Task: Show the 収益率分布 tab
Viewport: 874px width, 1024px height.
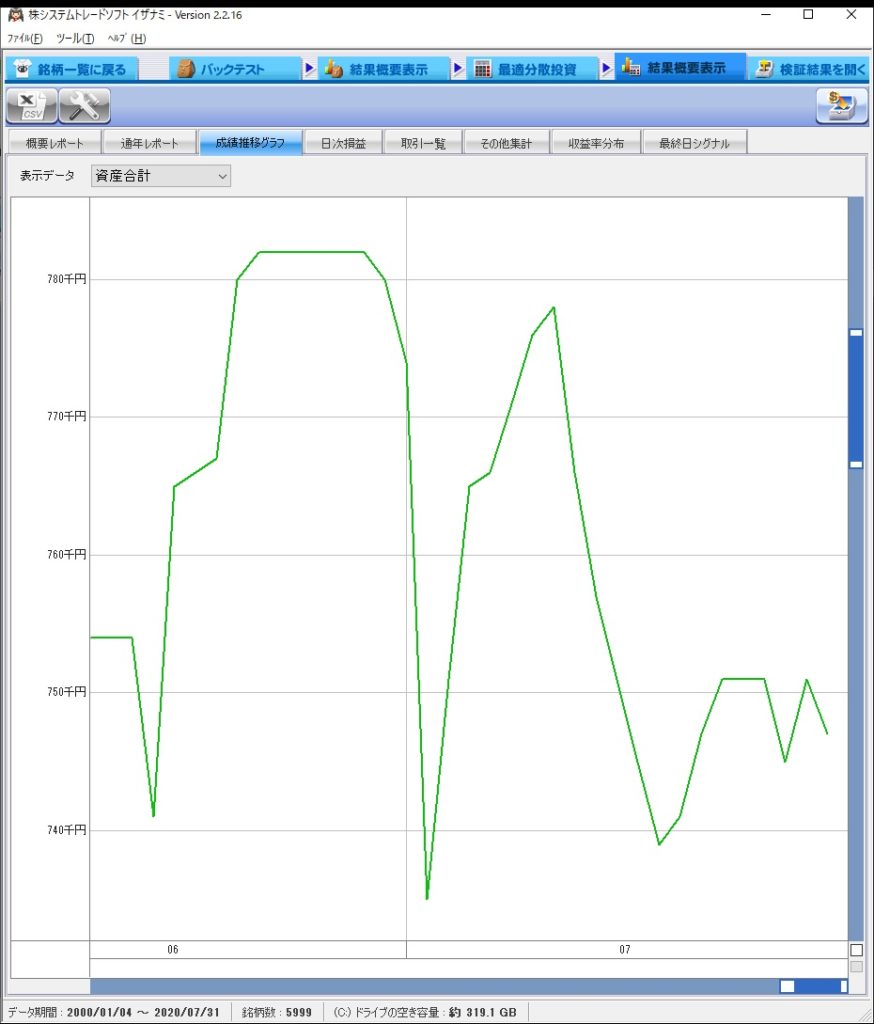Action: [x=596, y=143]
